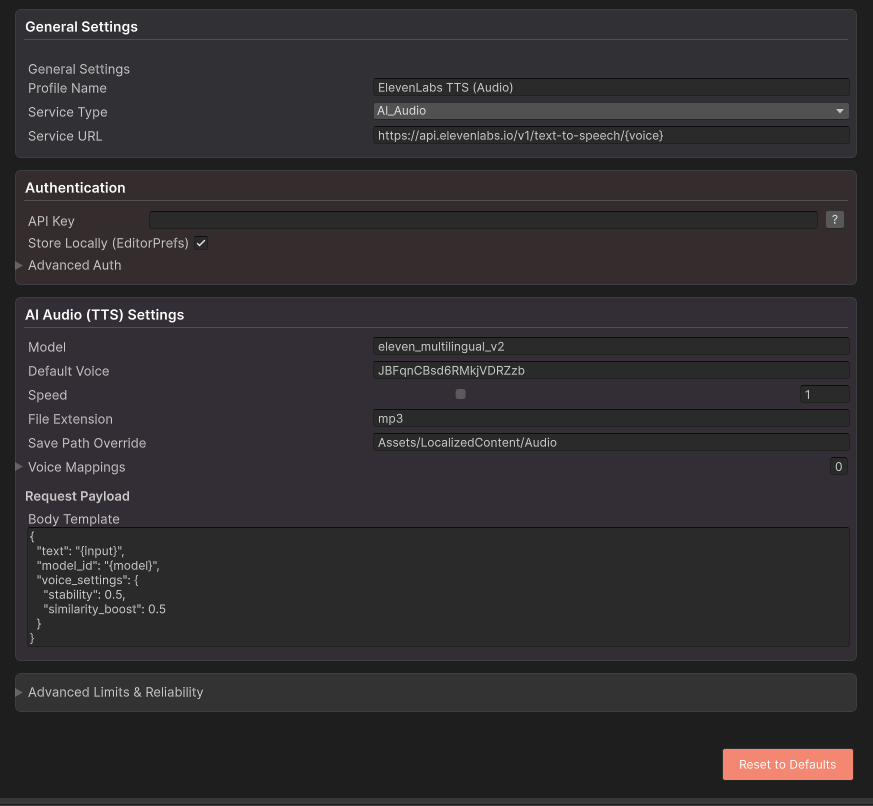Viewport: 873px width, 806px height.
Task: Click the General Settings section header
Action: tap(81, 27)
